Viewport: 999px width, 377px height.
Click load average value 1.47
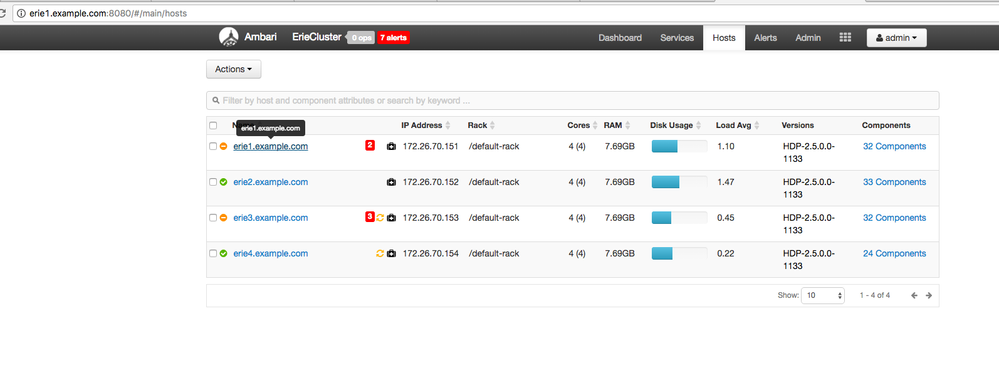726,182
